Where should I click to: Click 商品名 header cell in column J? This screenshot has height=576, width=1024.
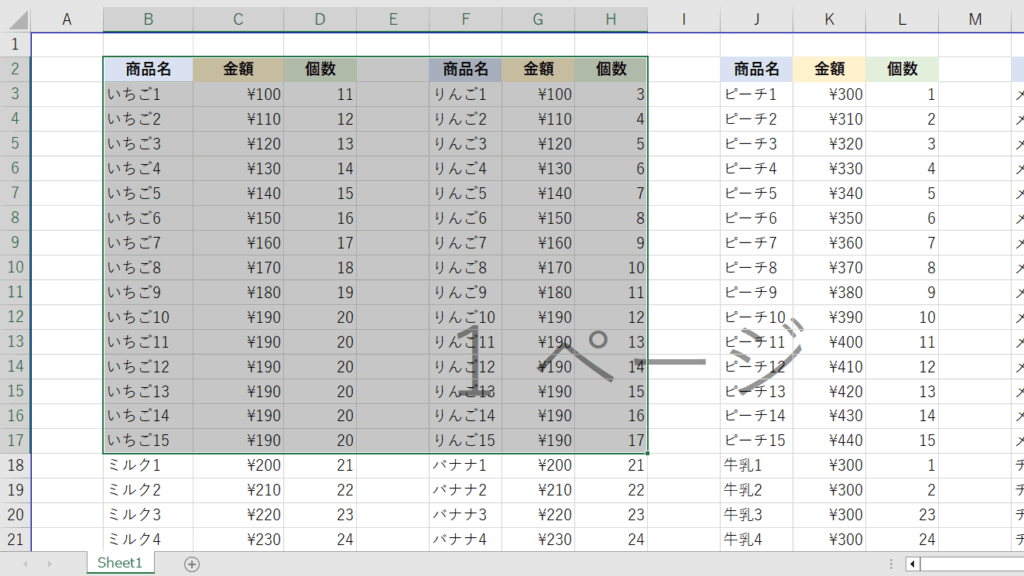pyautogui.click(x=756, y=69)
